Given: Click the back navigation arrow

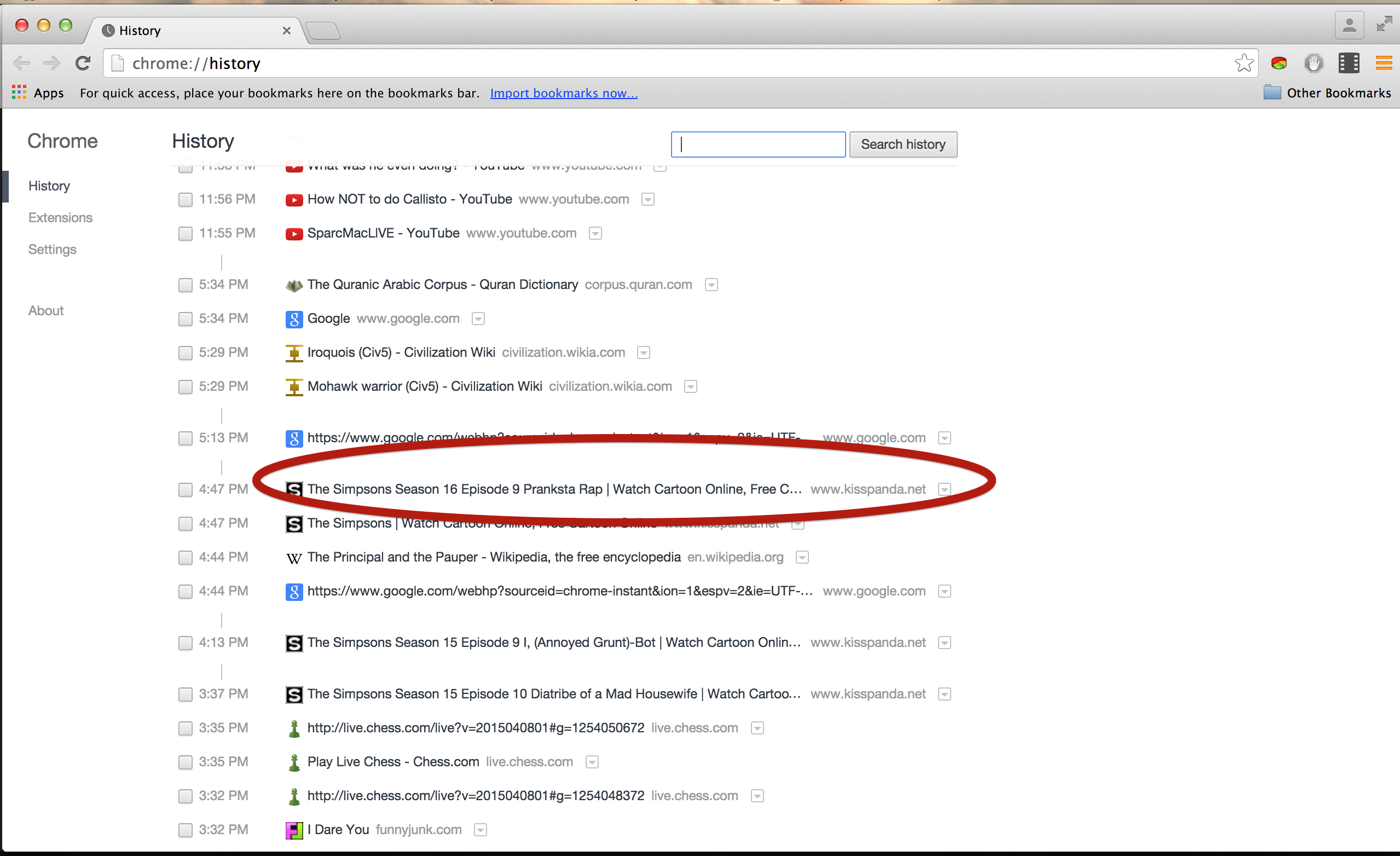Looking at the screenshot, I should point(21,63).
